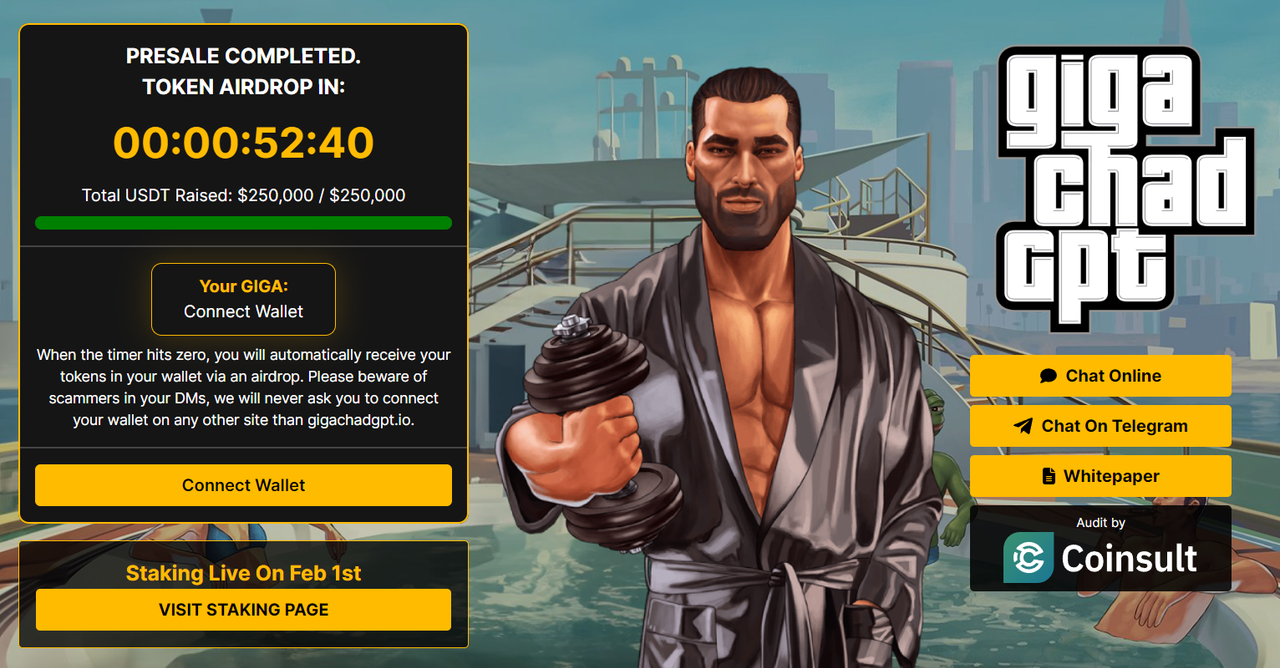Open the Whitepaper button

(x=1100, y=476)
